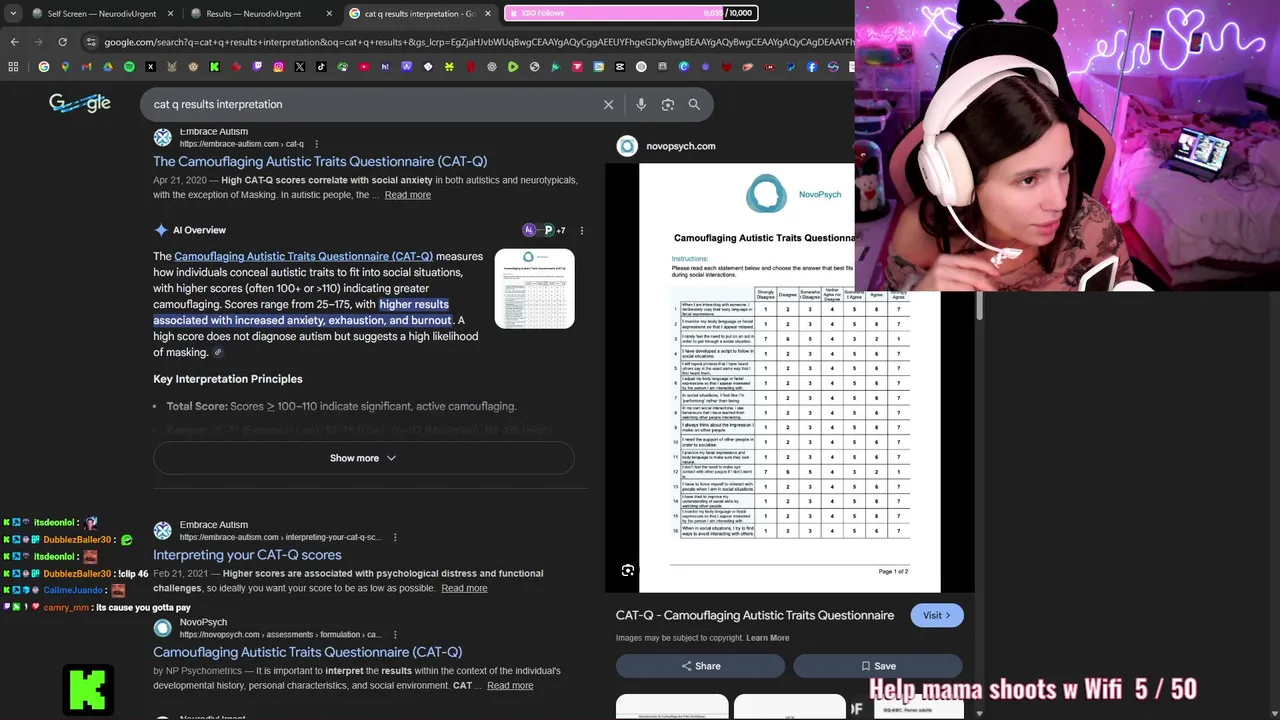
Task: Close the Results NeurodivUrgent tab
Action: point(329,14)
